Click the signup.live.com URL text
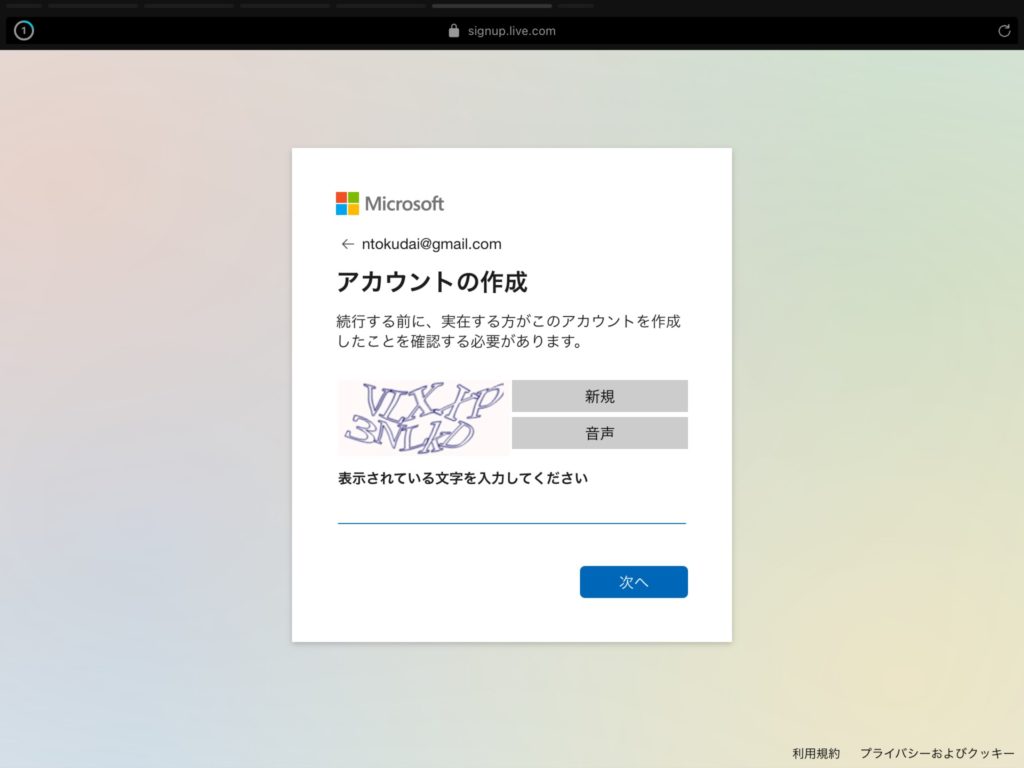 point(511,31)
